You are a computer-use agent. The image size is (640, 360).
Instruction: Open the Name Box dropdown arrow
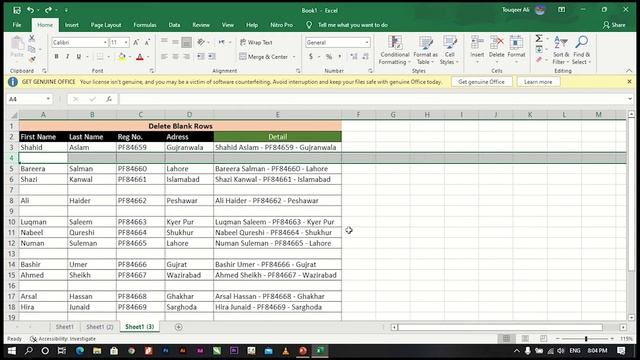point(48,99)
